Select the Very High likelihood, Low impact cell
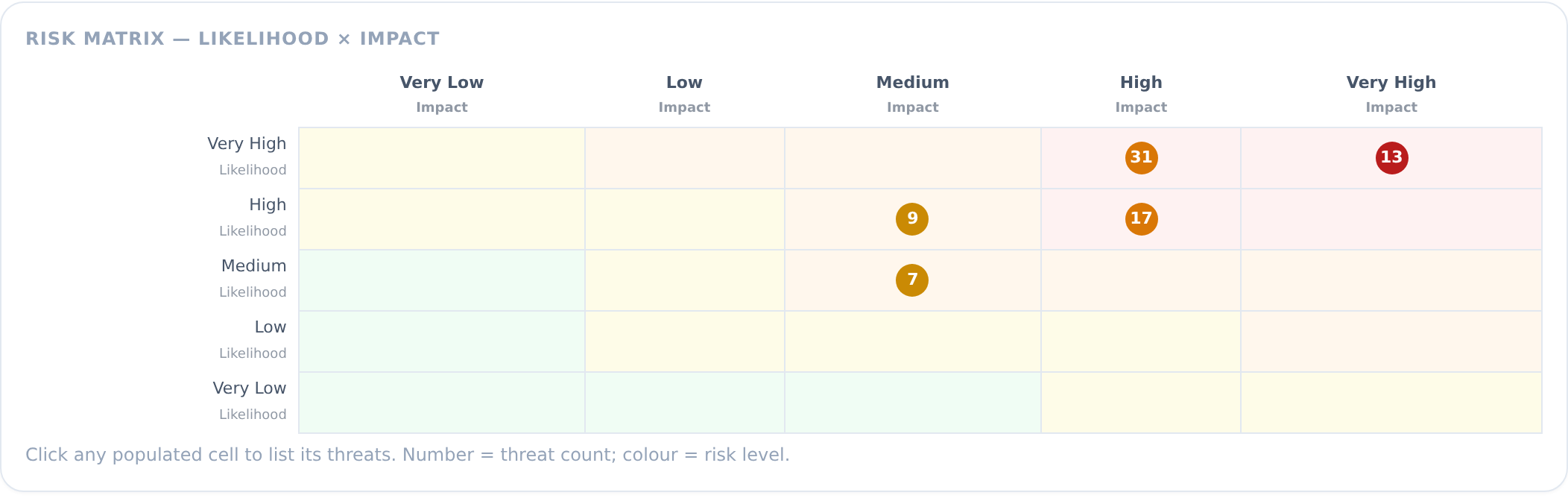The height and width of the screenshot is (498, 1568). coord(685,158)
